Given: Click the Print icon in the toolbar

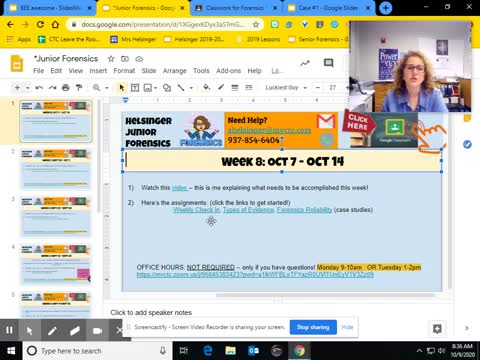Looking at the screenshot, I should (66, 88).
